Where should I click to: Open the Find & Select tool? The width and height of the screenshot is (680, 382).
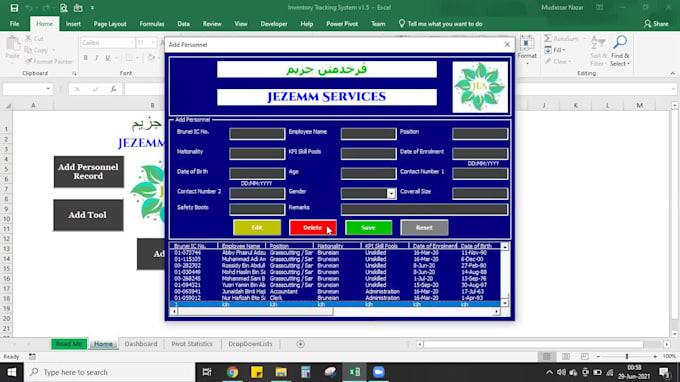[620, 51]
